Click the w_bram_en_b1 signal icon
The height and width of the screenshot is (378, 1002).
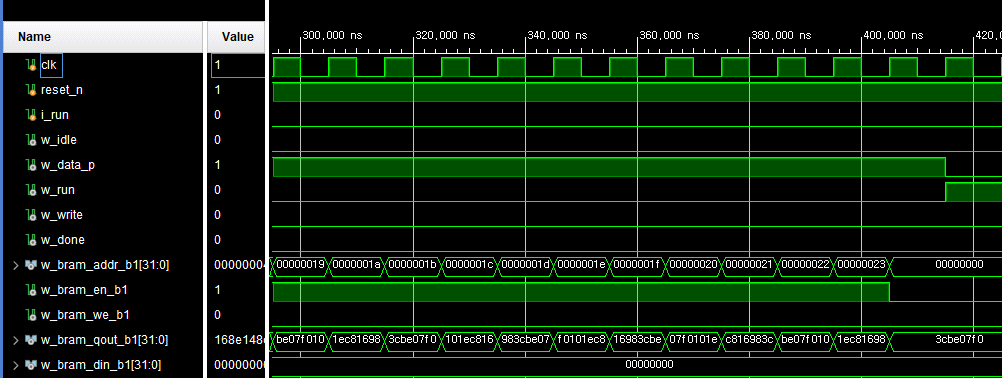tap(31, 290)
